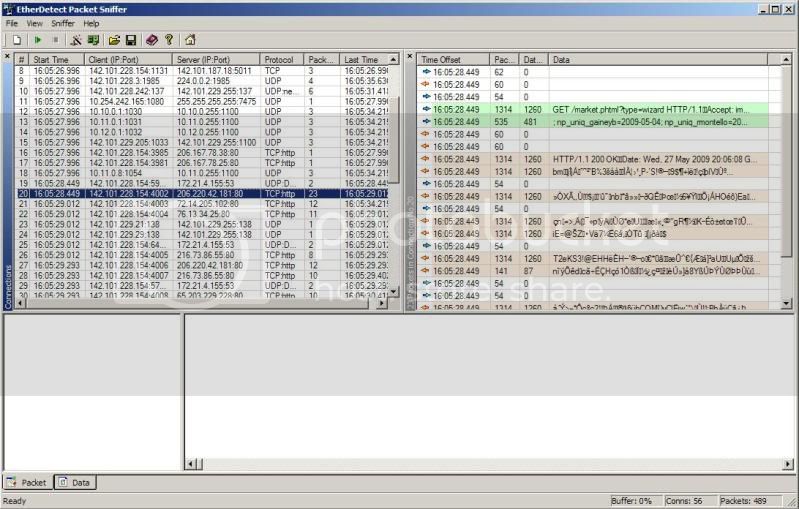The height and width of the screenshot is (509, 799).
Task: Start capture with the green play icon
Action: pyautogui.click(x=37, y=40)
